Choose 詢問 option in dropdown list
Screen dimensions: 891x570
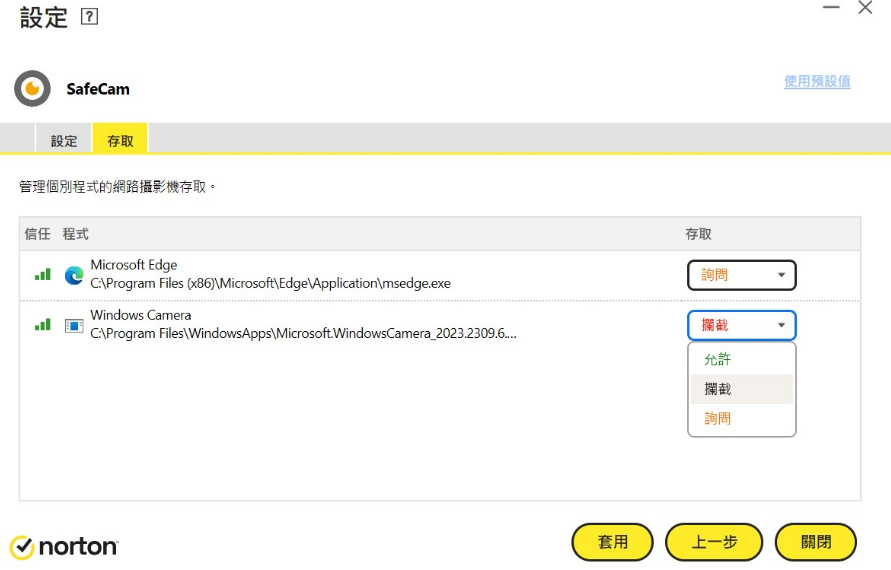[742, 419]
